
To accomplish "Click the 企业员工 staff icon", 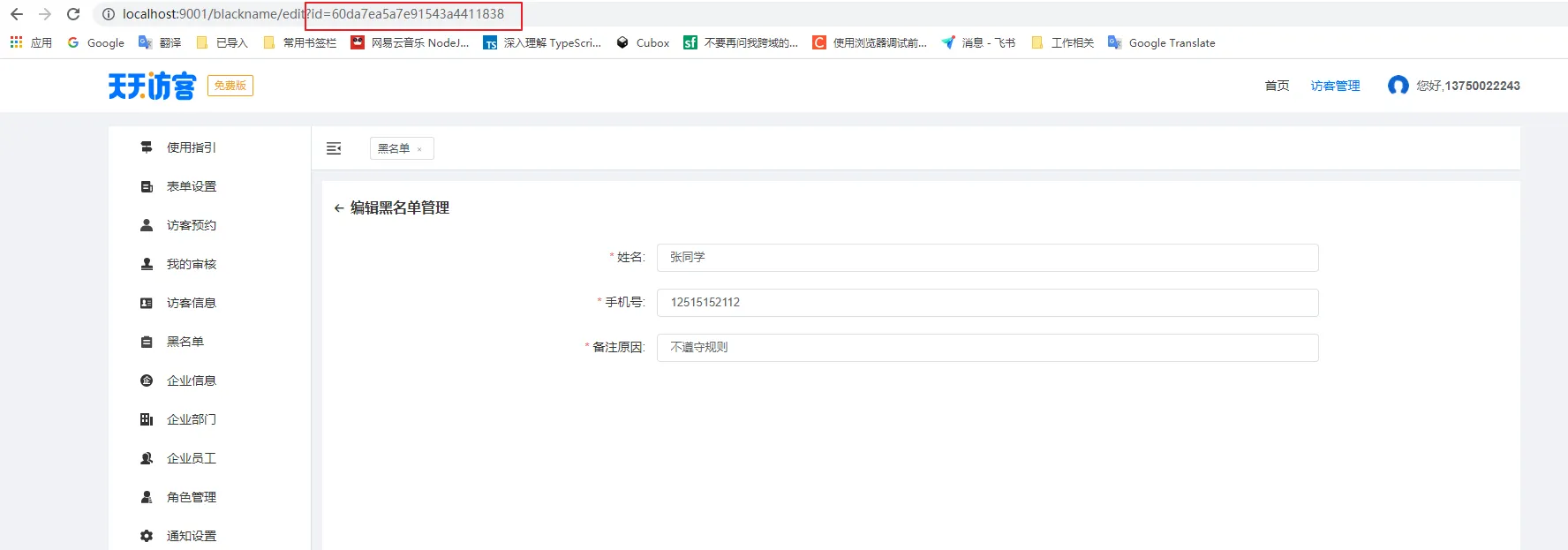I will click(x=147, y=458).
